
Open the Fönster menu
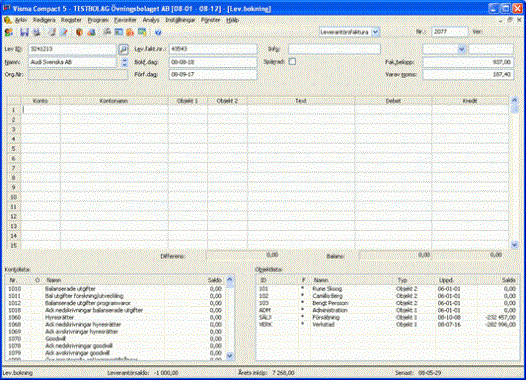click(210, 20)
